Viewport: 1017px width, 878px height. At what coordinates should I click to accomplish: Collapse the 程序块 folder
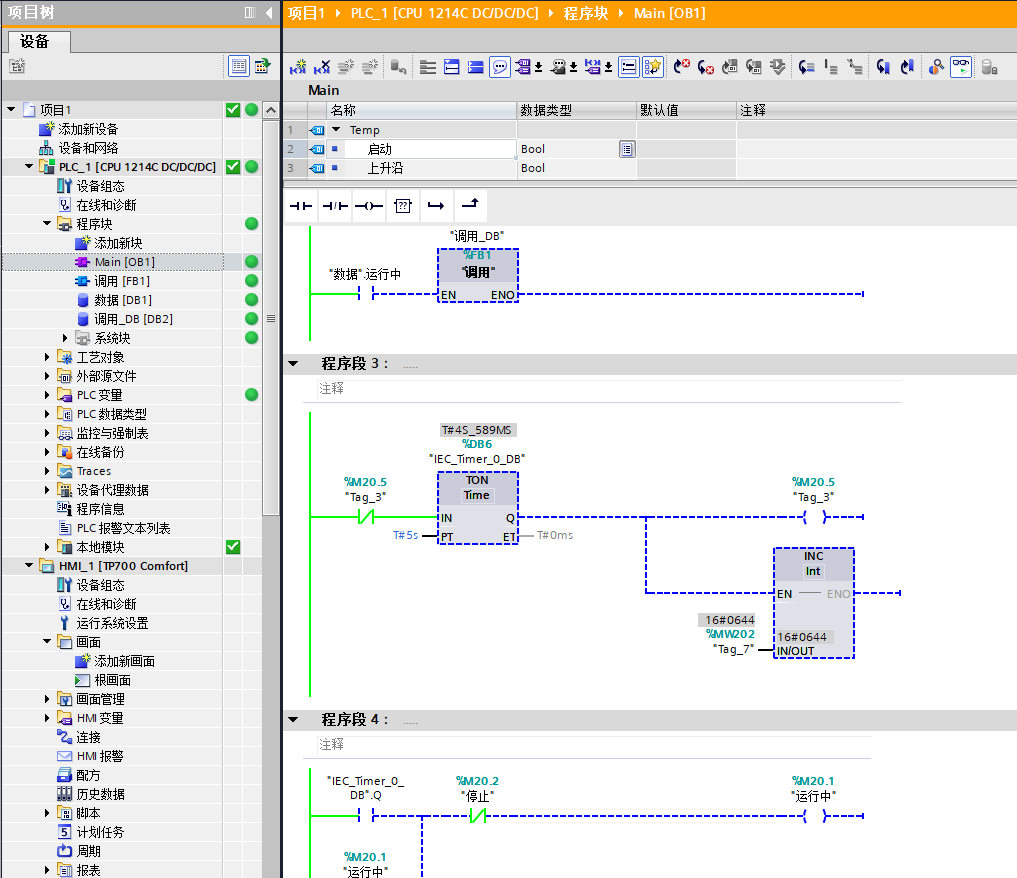[47, 224]
